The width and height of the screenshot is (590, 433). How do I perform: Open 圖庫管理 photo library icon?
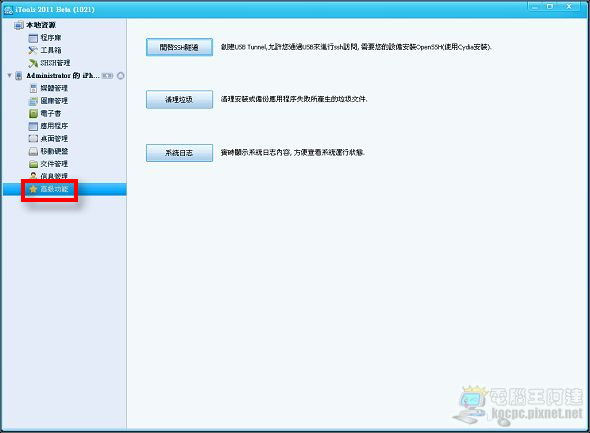[33, 101]
